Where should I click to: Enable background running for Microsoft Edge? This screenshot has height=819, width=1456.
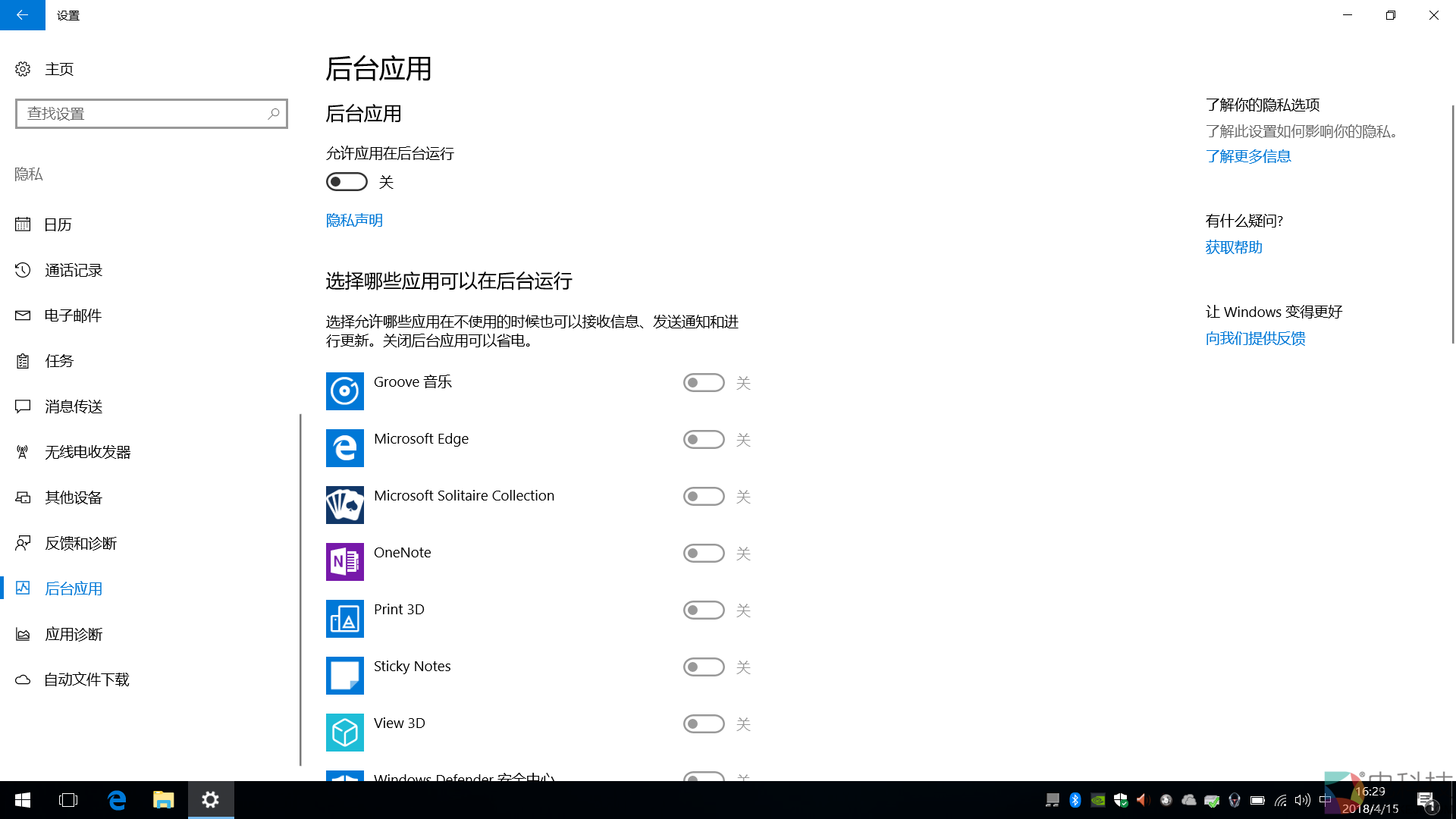point(703,440)
